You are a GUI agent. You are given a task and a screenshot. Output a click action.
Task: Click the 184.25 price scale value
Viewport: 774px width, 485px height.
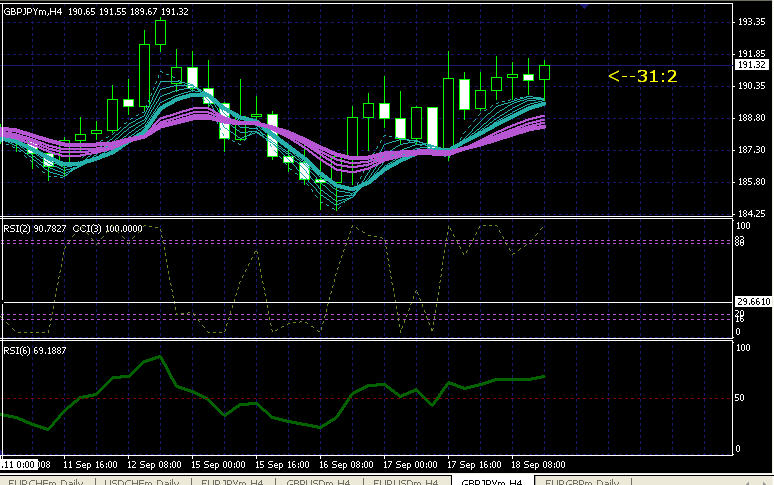click(x=751, y=214)
